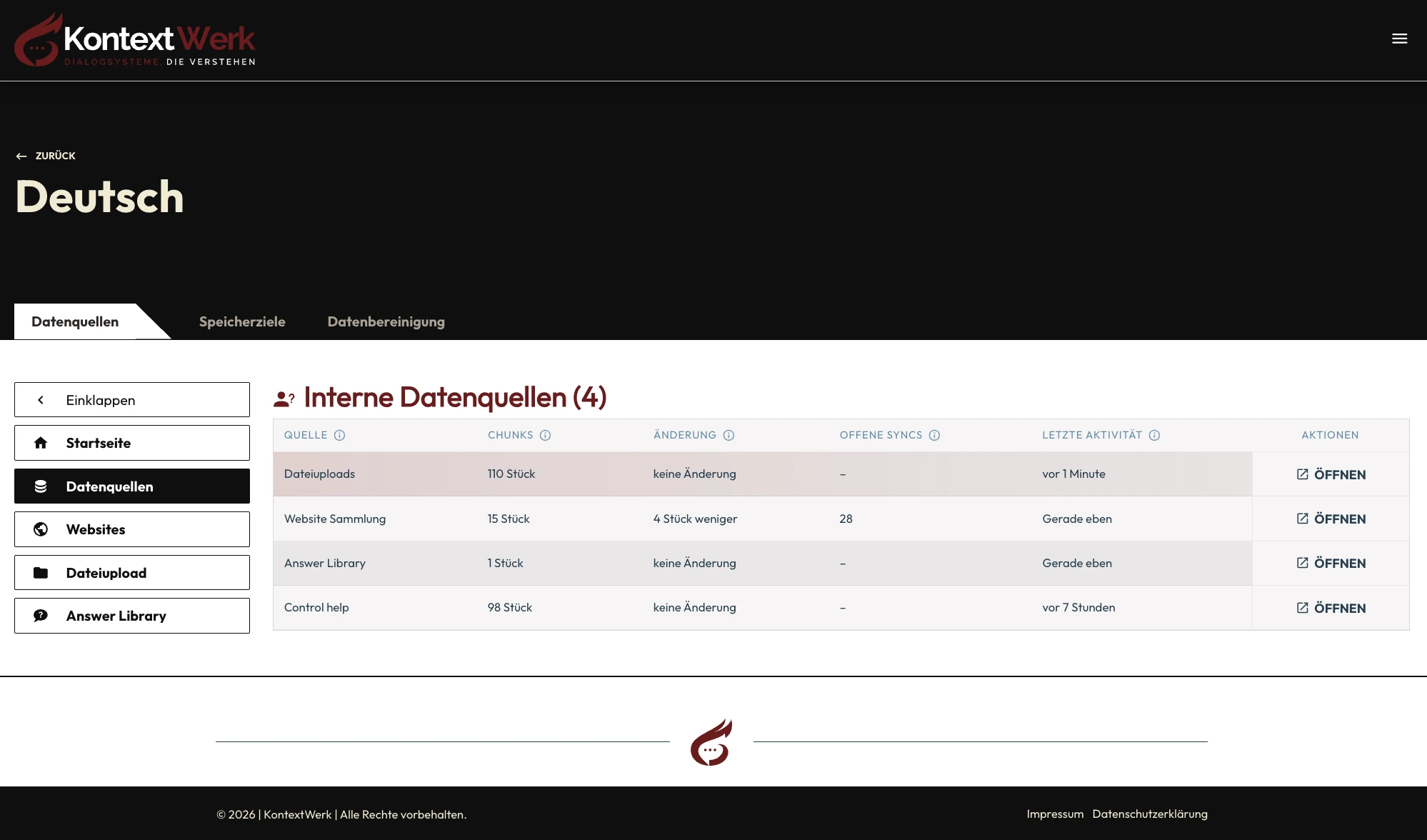
Task: Click the chat bubble icon beside Answer Library
Action: coord(41,615)
